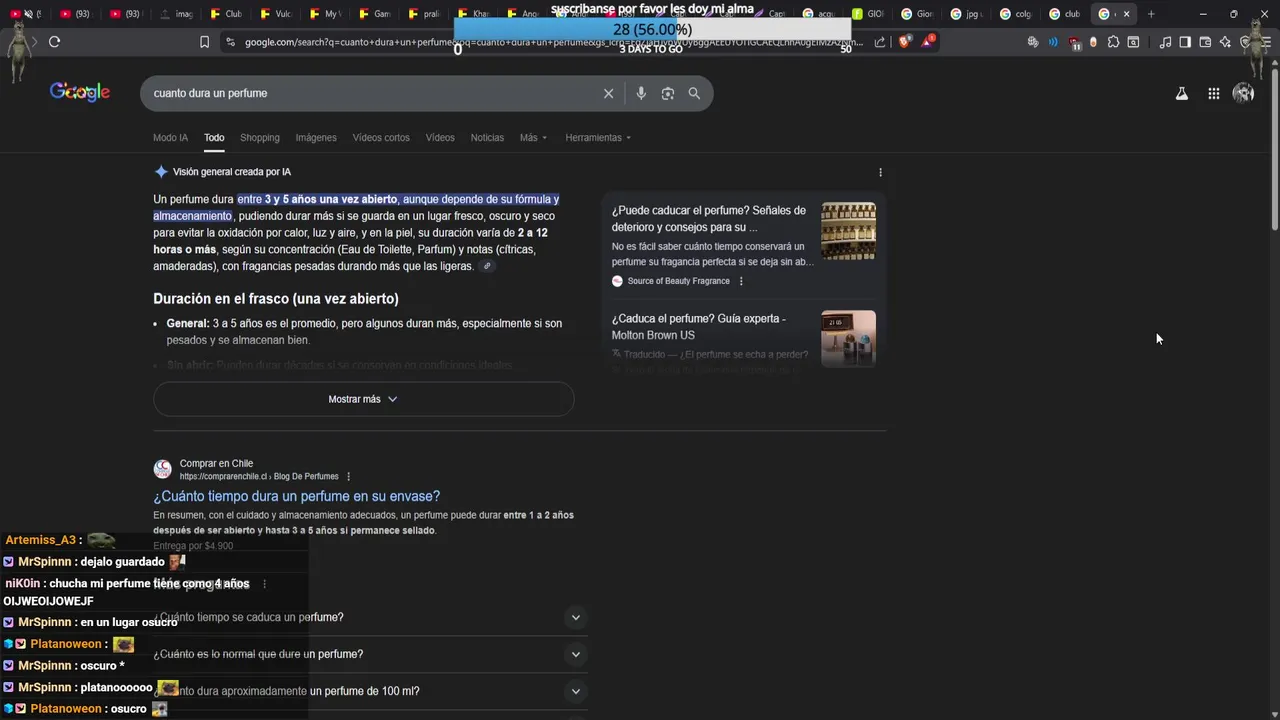The height and width of the screenshot is (720, 1280).
Task: Open the Google apps grid
Action: pyautogui.click(x=1213, y=93)
